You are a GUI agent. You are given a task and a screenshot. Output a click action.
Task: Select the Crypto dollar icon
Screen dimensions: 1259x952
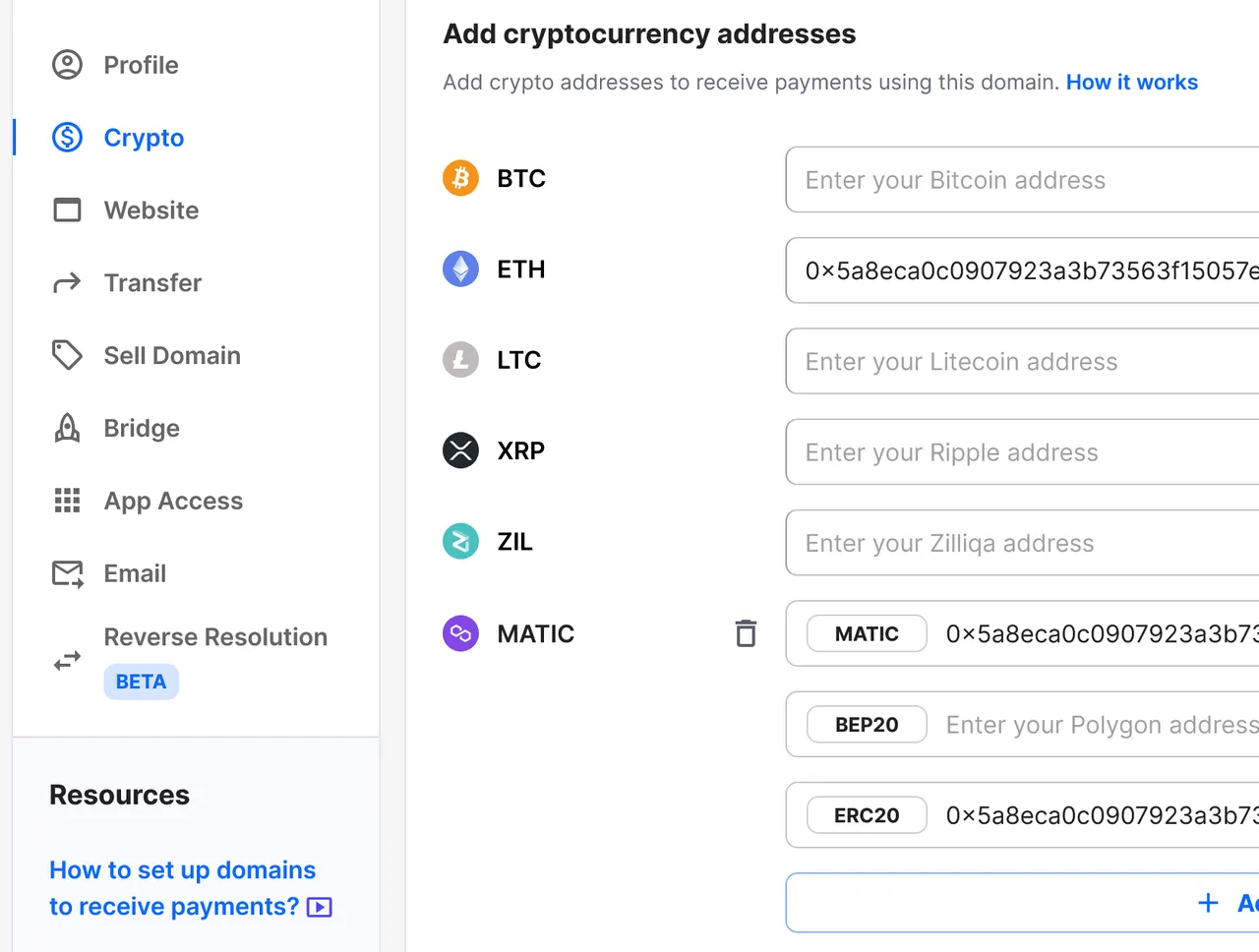[x=67, y=138]
